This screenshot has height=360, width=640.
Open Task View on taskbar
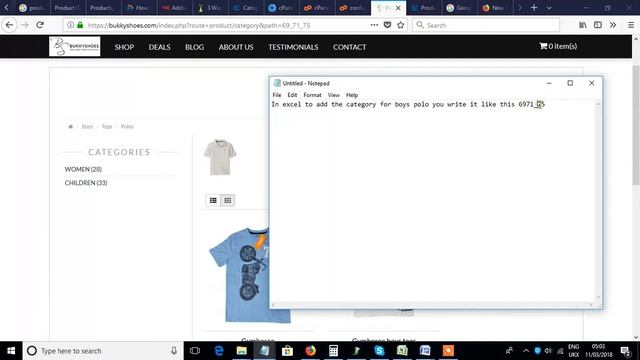195,351
